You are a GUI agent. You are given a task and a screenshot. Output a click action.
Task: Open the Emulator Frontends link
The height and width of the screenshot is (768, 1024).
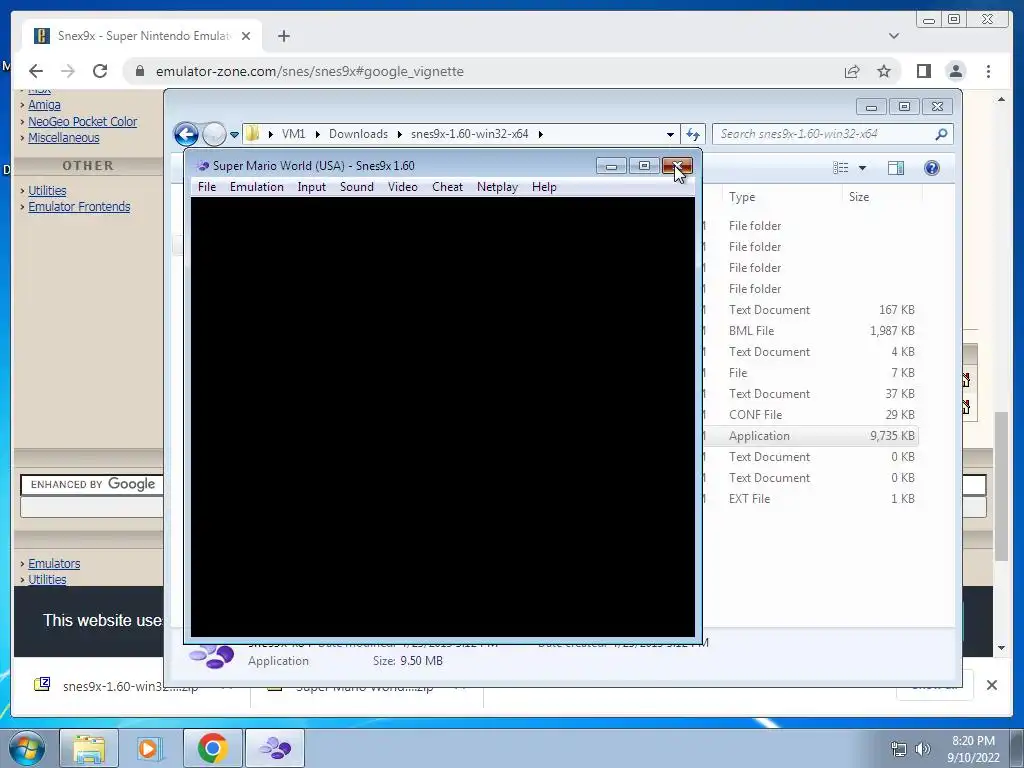click(79, 207)
